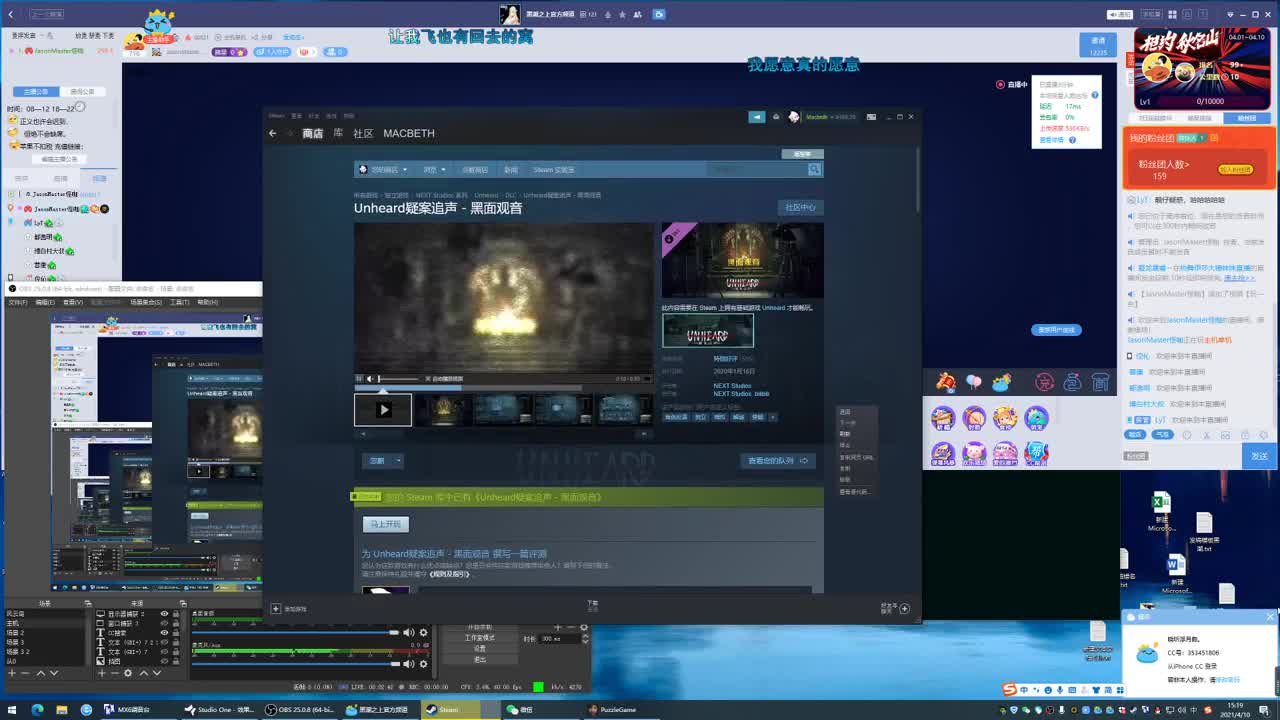Mute the desktop audio speaker in OBS mixer
Viewport: 1280px width, 720px height.
click(x=408, y=632)
